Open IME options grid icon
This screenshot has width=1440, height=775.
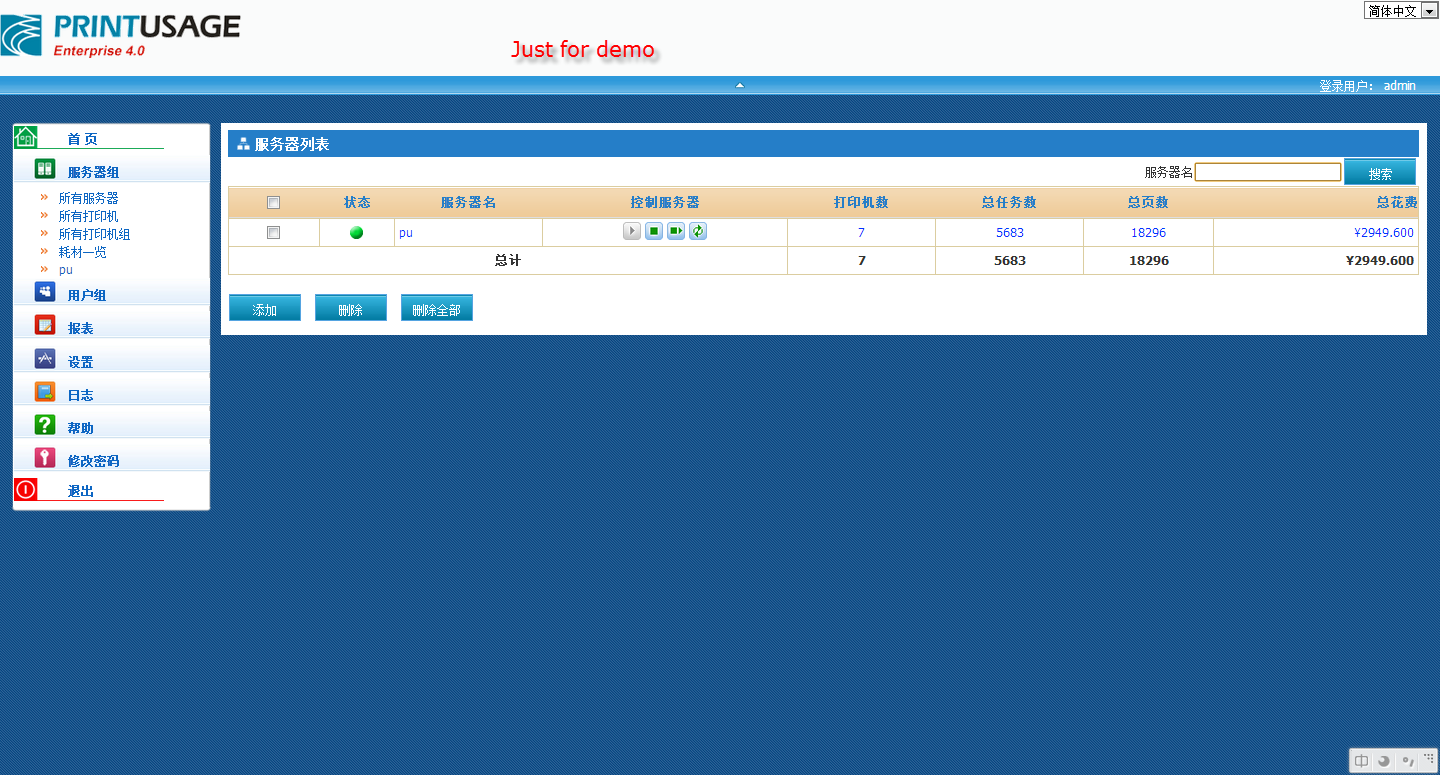tap(1428, 759)
